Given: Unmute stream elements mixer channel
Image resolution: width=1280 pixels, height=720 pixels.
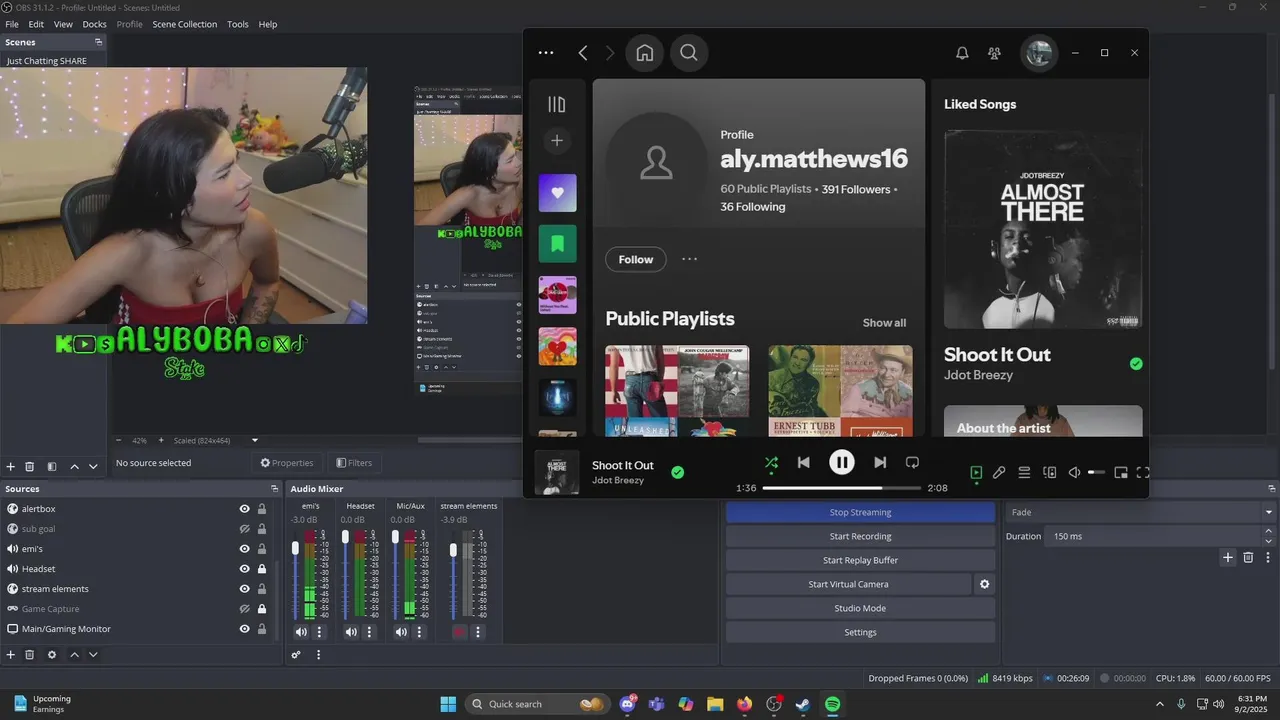Looking at the screenshot, I should click(x=459, y=632).
